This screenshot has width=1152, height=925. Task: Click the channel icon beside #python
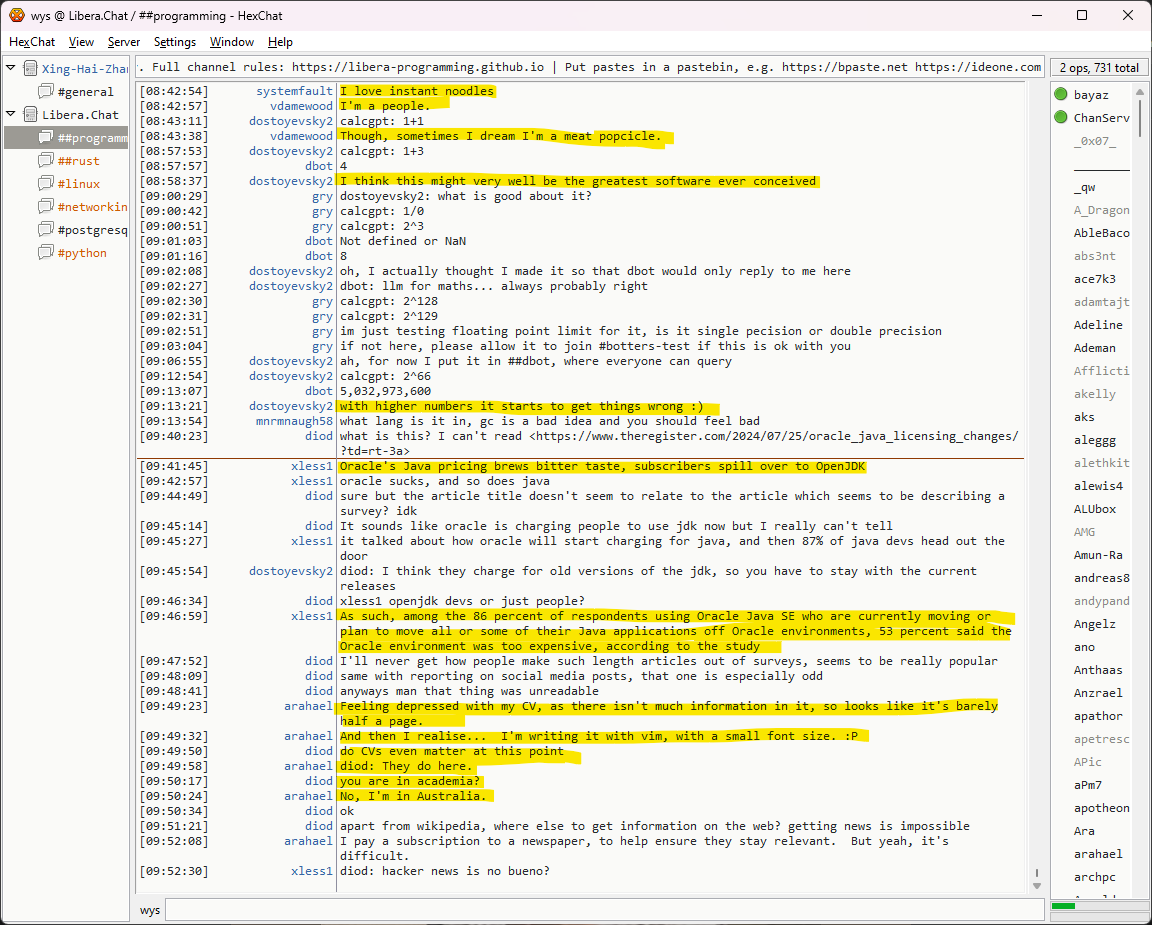point(46,253)
